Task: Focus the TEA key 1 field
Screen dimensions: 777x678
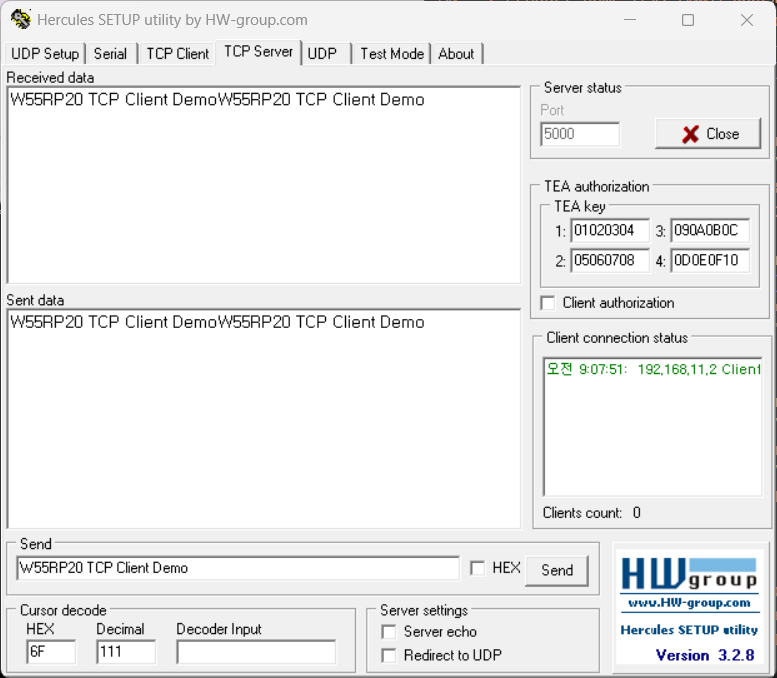Action: (609, 232)
